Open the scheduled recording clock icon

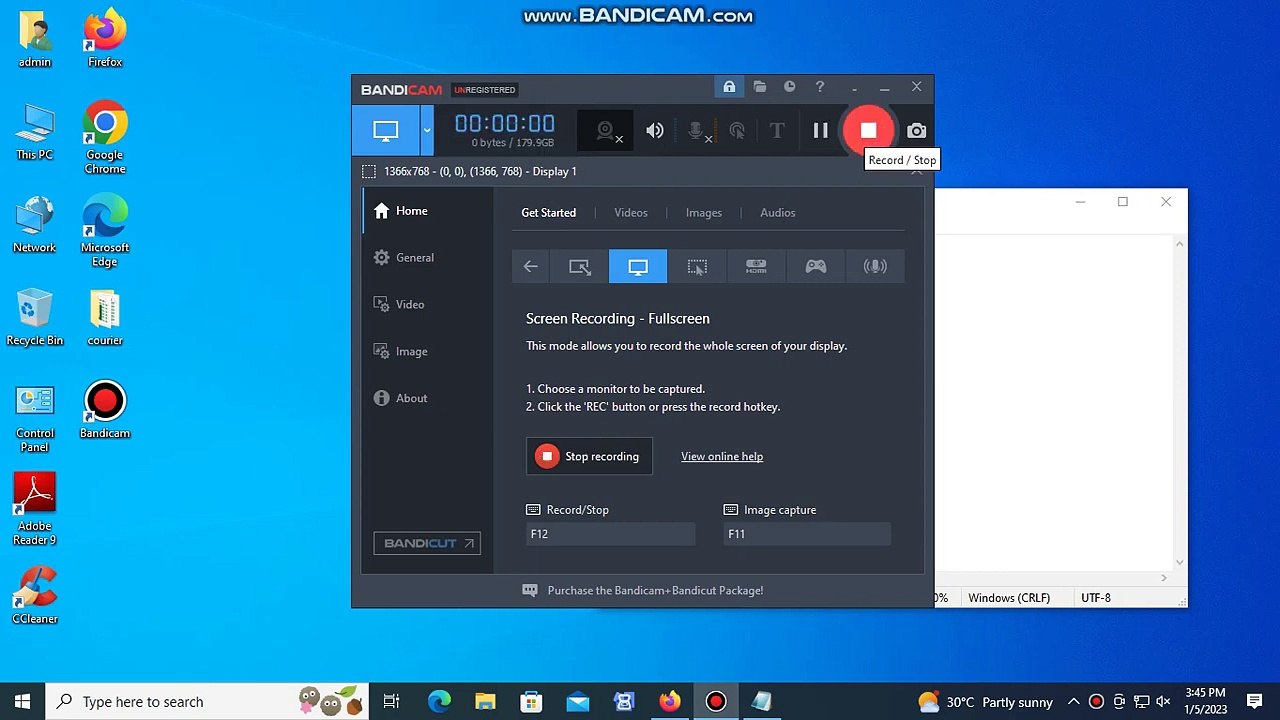790,87
